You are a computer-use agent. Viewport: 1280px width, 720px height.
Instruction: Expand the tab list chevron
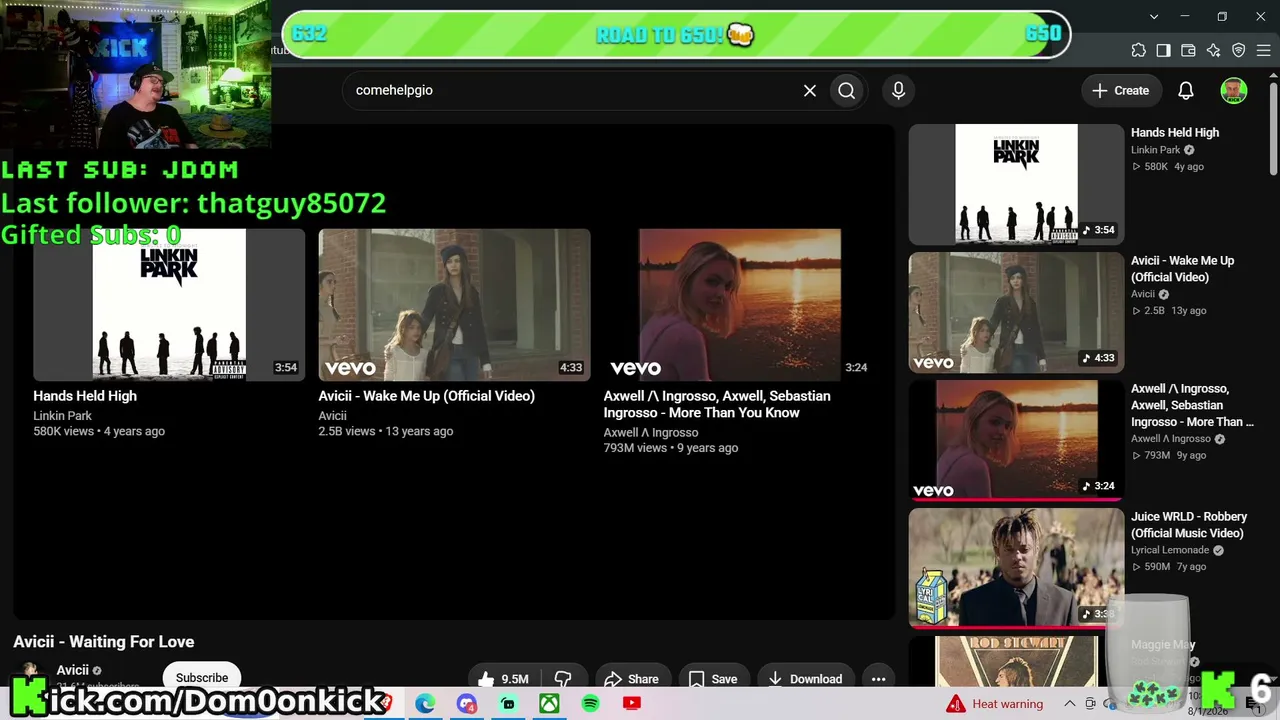click(1154, 17)
